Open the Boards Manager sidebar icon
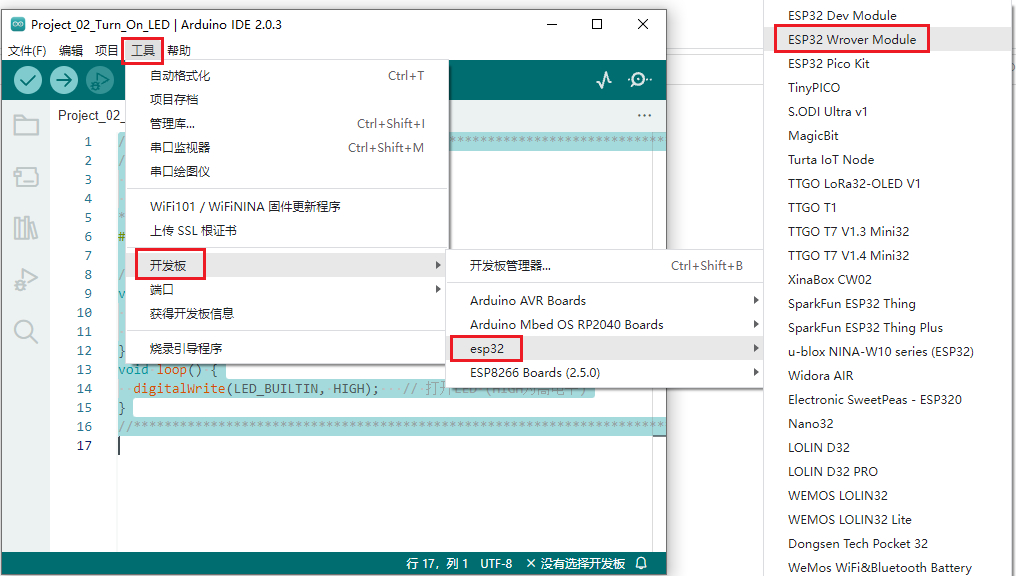The width and height of the screenshot is (1016, 576). click(24, 176)
